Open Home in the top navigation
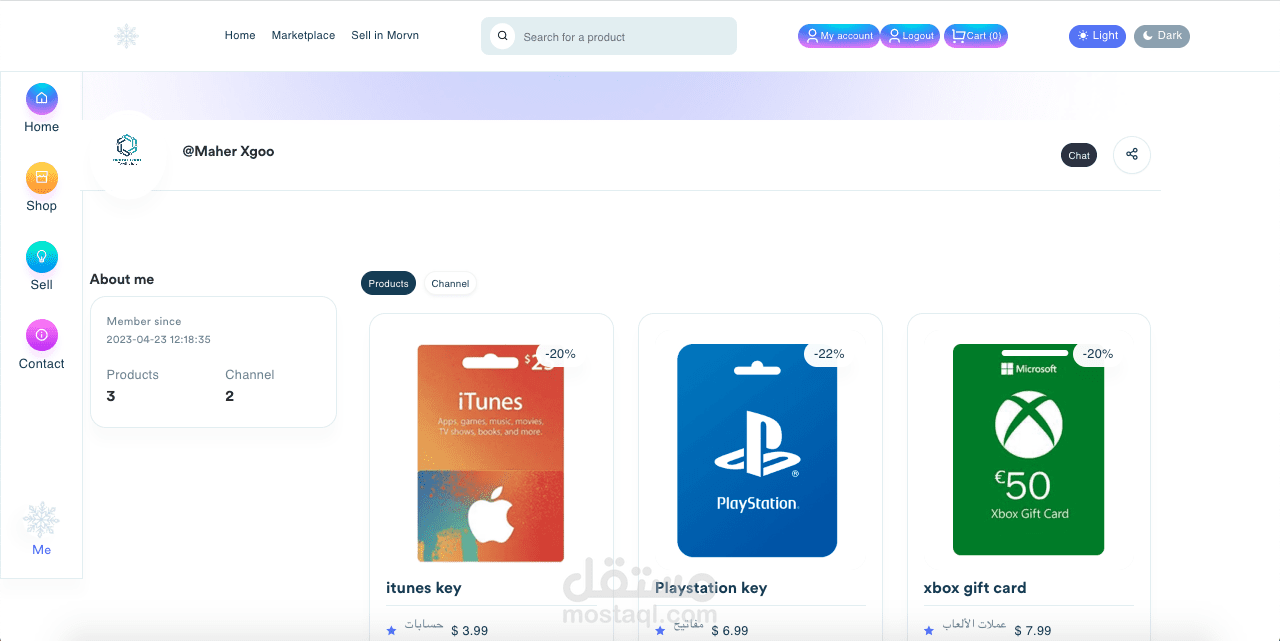 pos(240,35)
